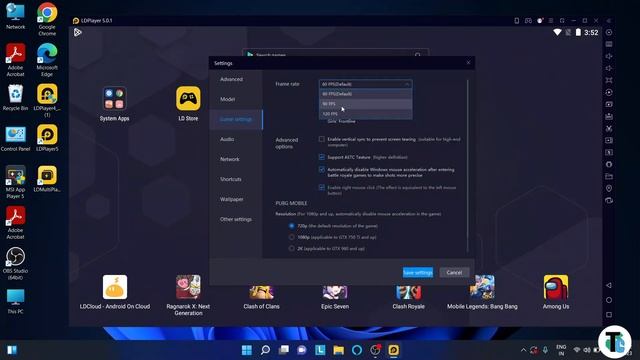Click Save settings button
Viewport: 640px width, 360px height.
(x=418, y=272)
